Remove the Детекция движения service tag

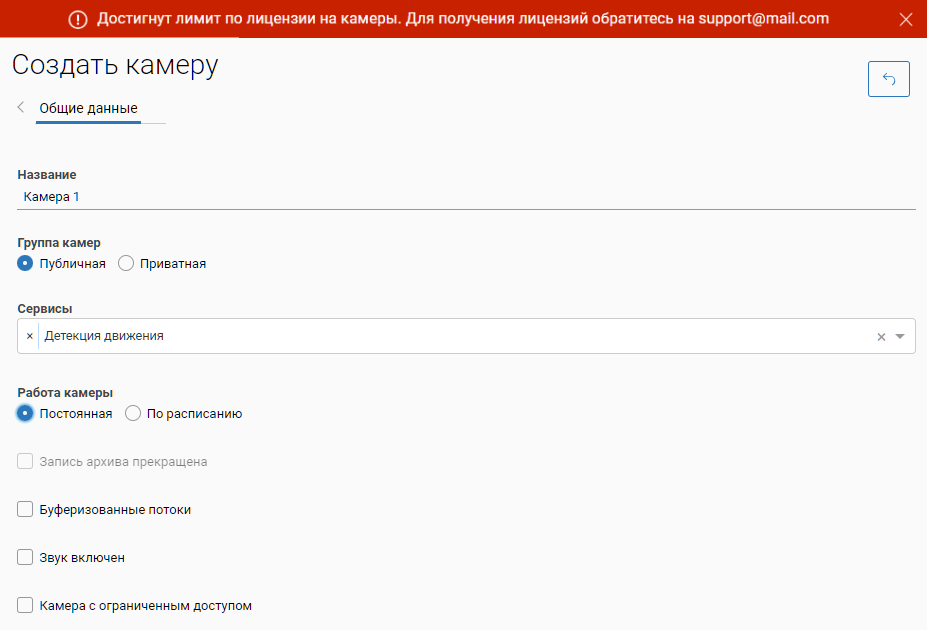tap(29, 336)
